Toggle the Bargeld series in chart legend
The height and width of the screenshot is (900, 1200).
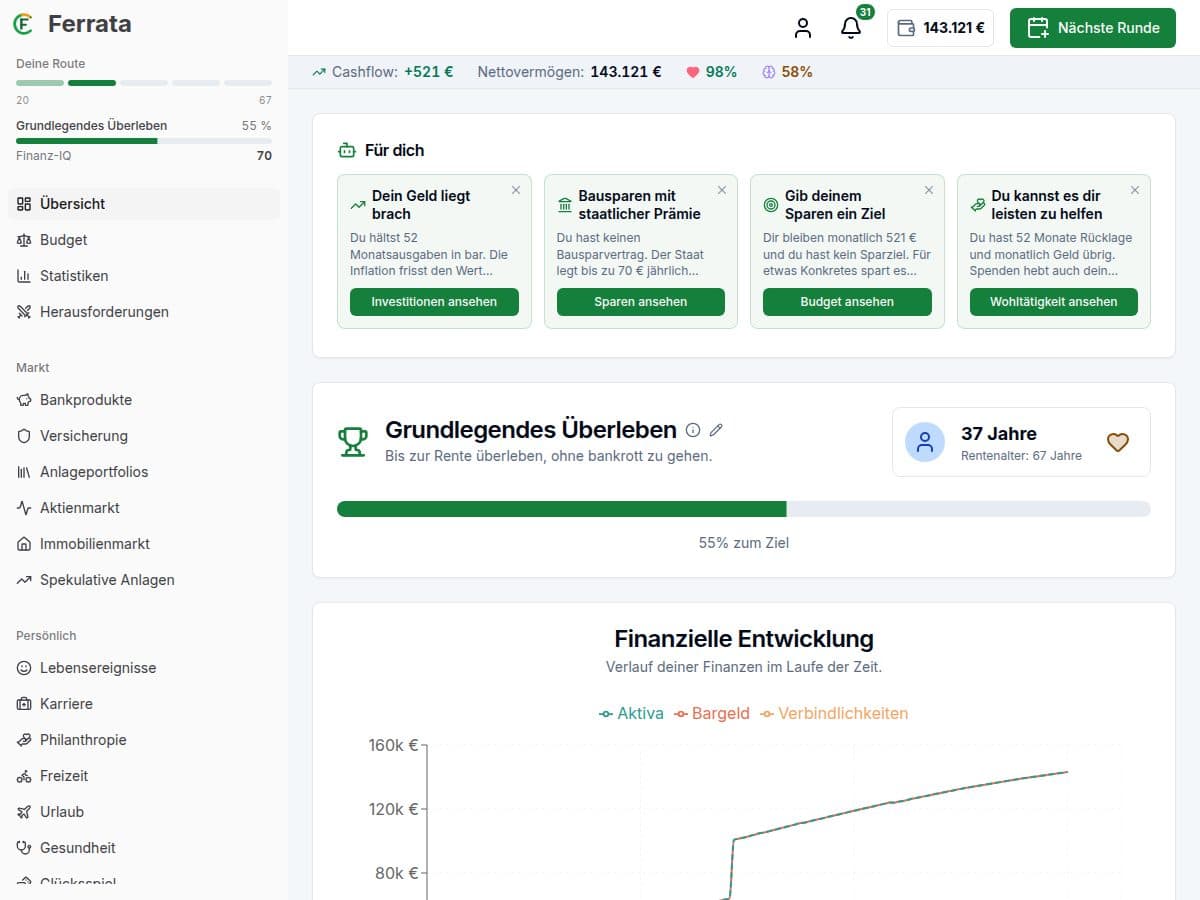point(711,713)
